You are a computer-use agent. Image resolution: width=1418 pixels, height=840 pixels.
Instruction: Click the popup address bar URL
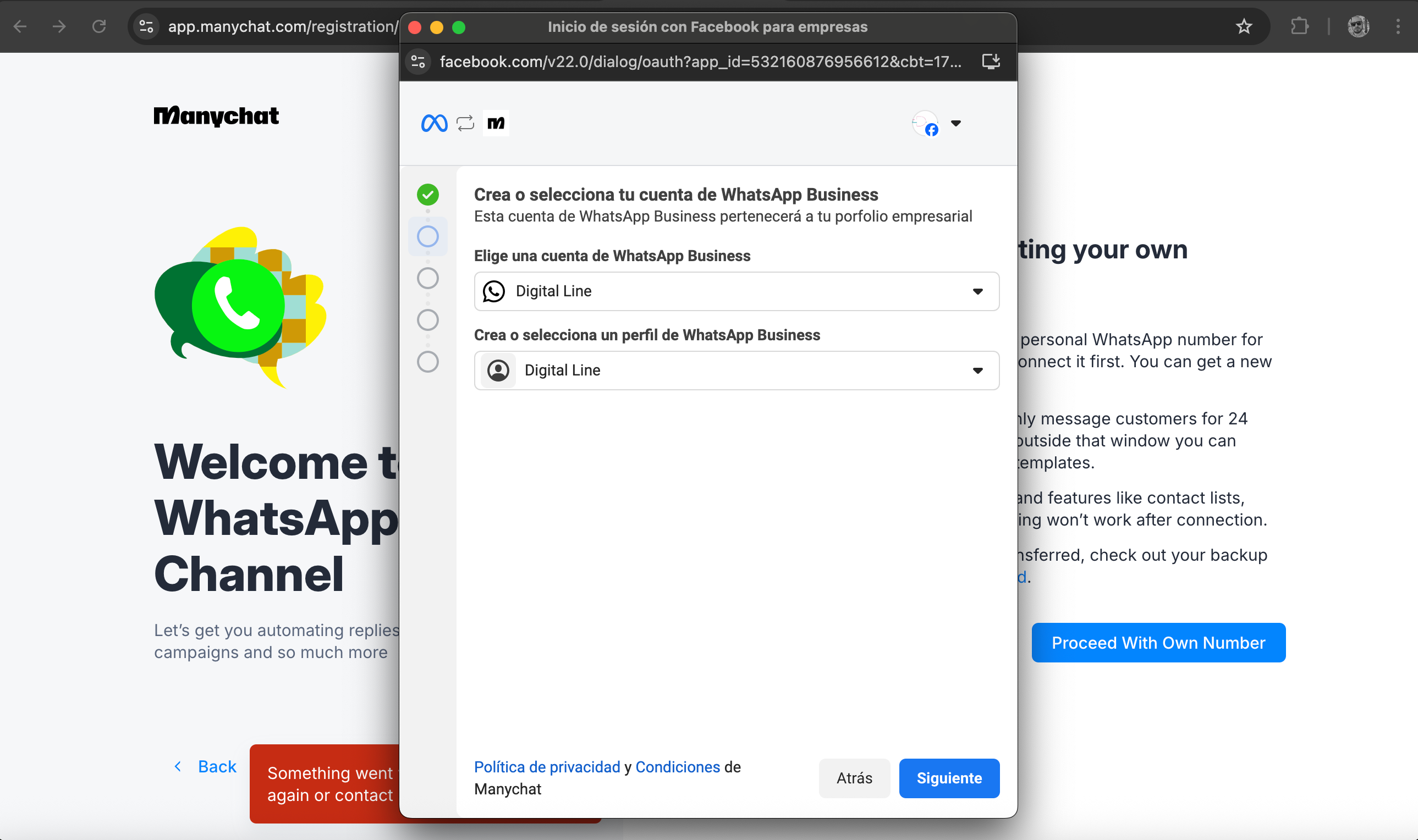(701, 61)
